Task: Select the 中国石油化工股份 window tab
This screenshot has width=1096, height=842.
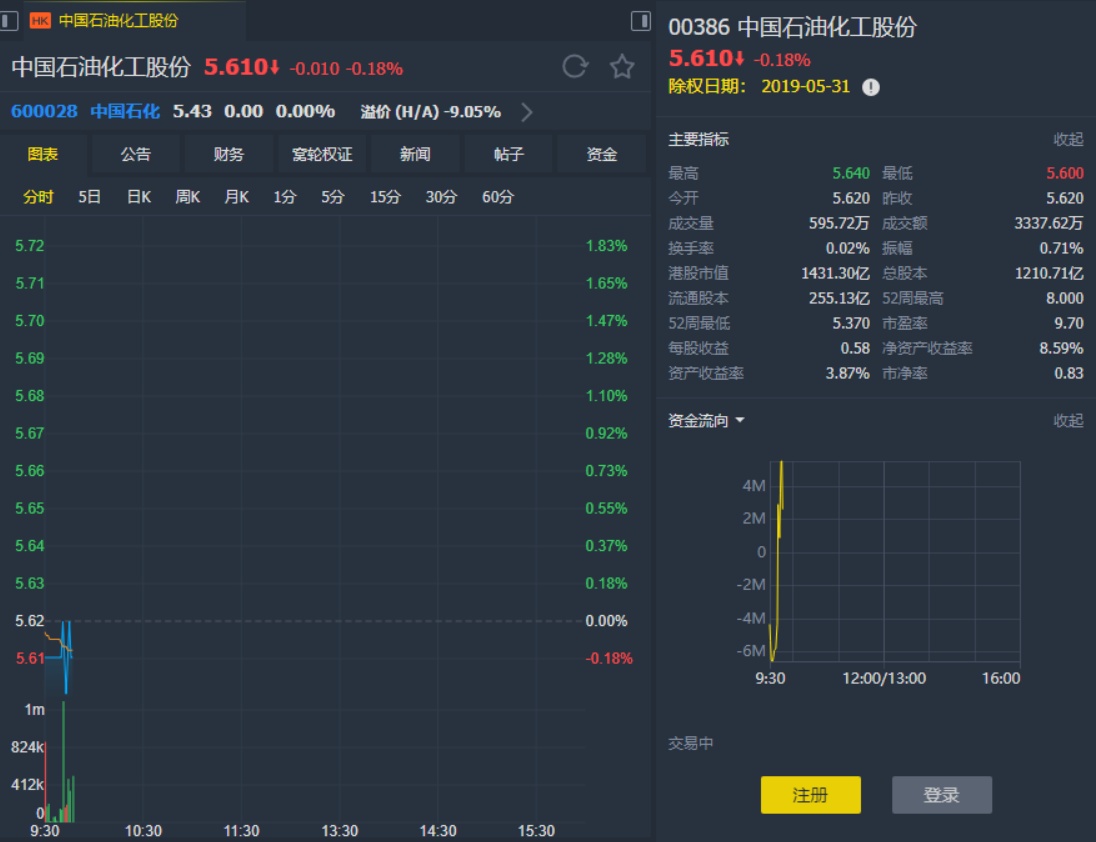Action: (118, 20)
